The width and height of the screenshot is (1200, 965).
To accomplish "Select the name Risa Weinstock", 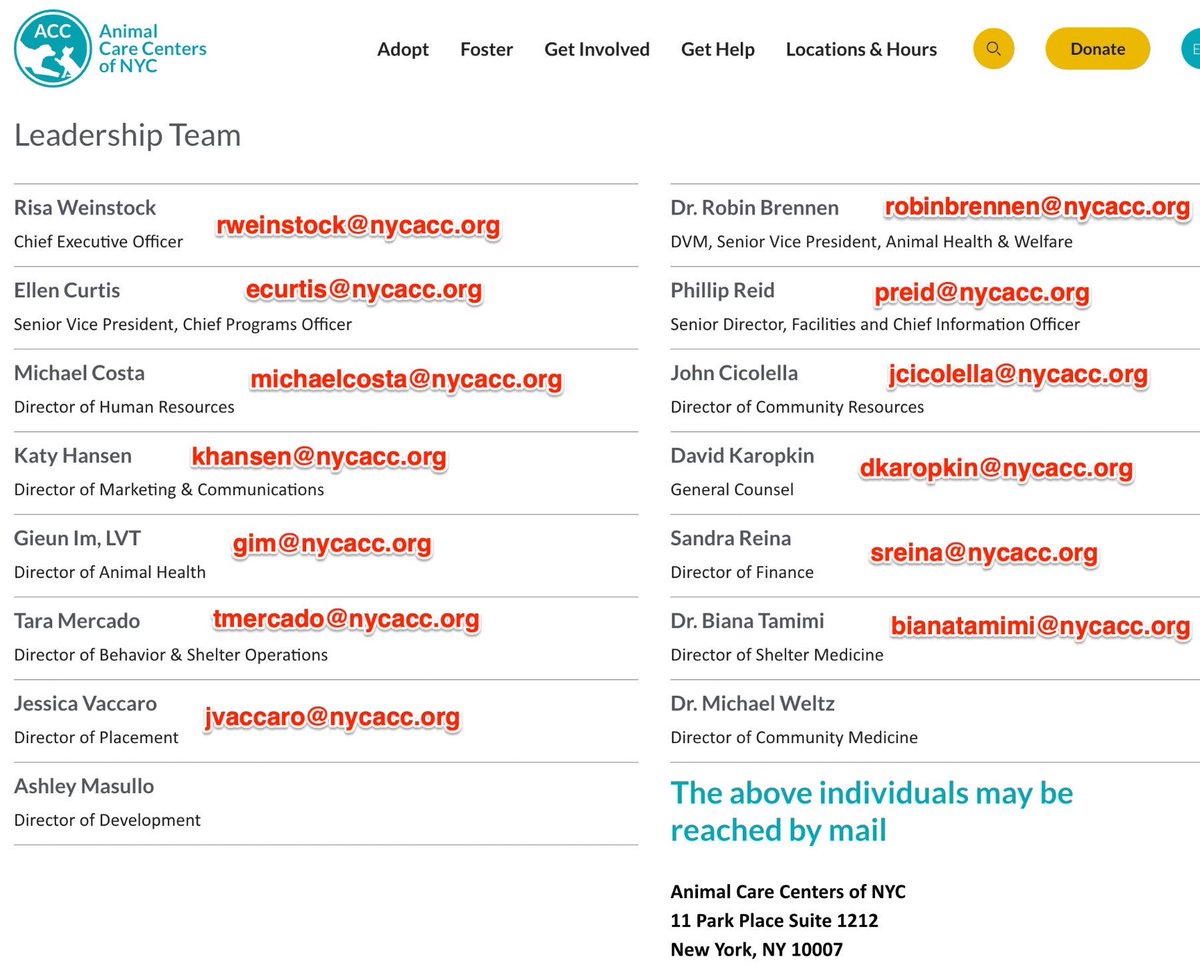I will pos(85,207).
